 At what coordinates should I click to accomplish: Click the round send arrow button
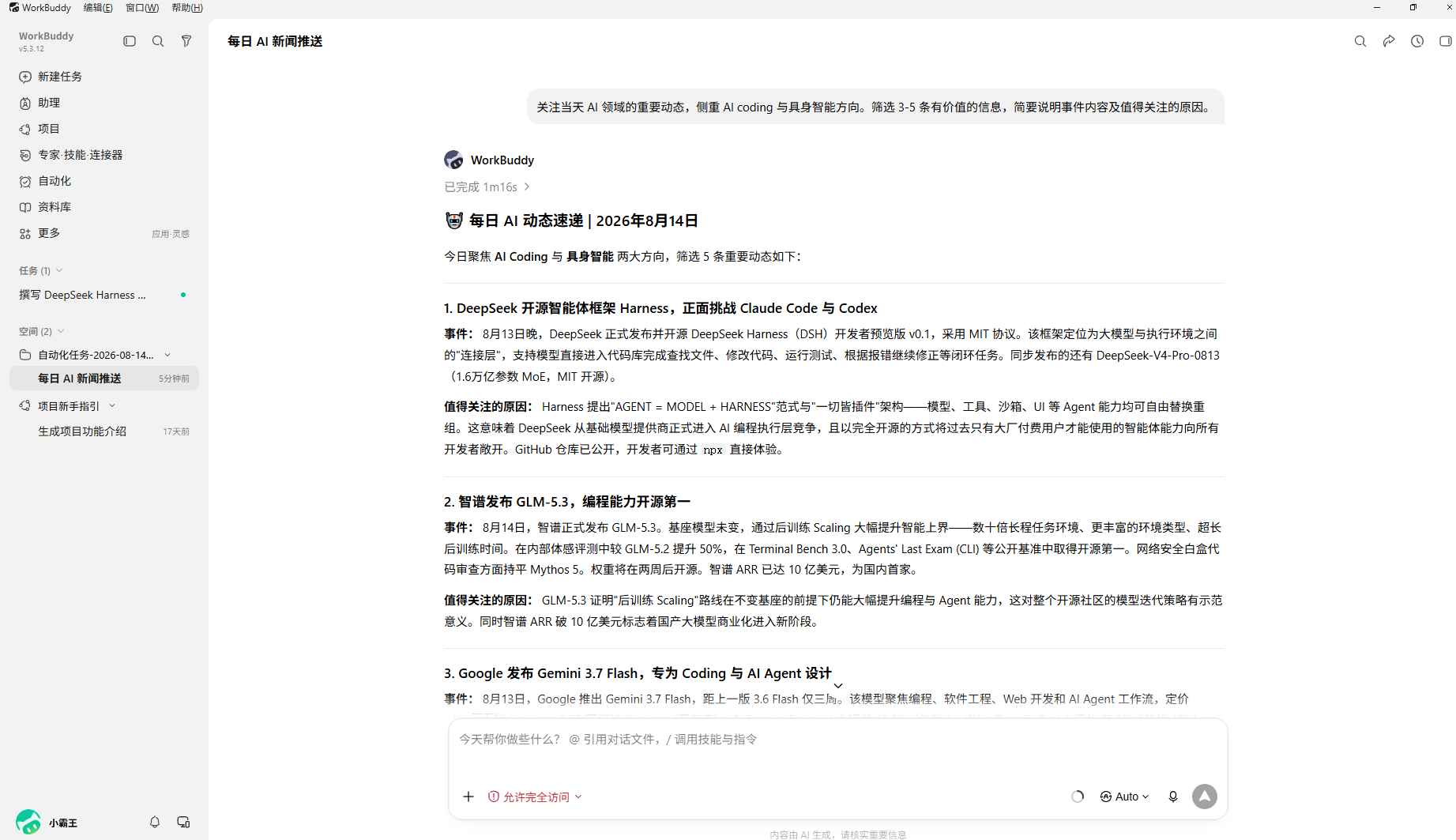coord(1205,797)
